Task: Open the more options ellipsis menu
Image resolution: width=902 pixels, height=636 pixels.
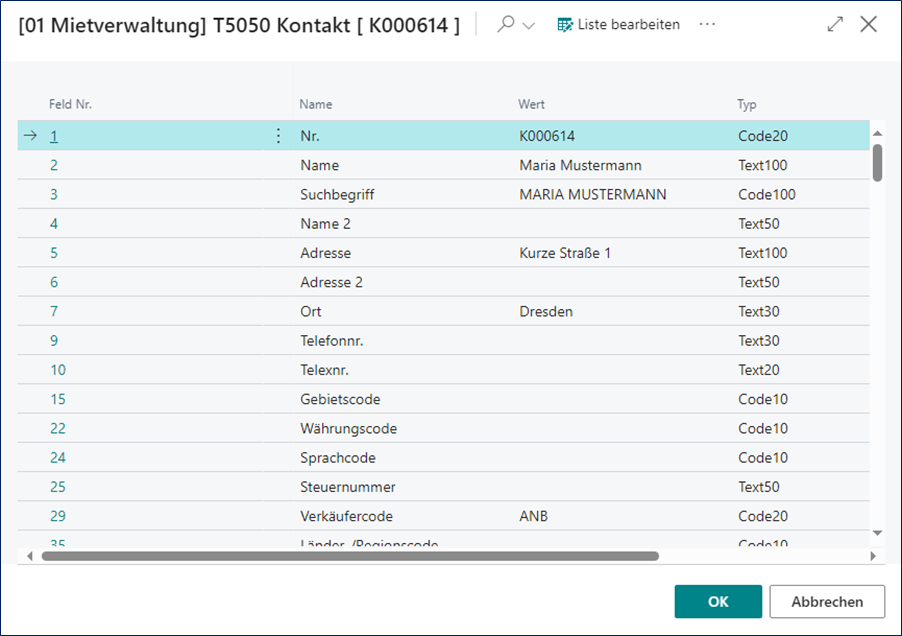Action: pyautogui.click(x=708, y=24)
